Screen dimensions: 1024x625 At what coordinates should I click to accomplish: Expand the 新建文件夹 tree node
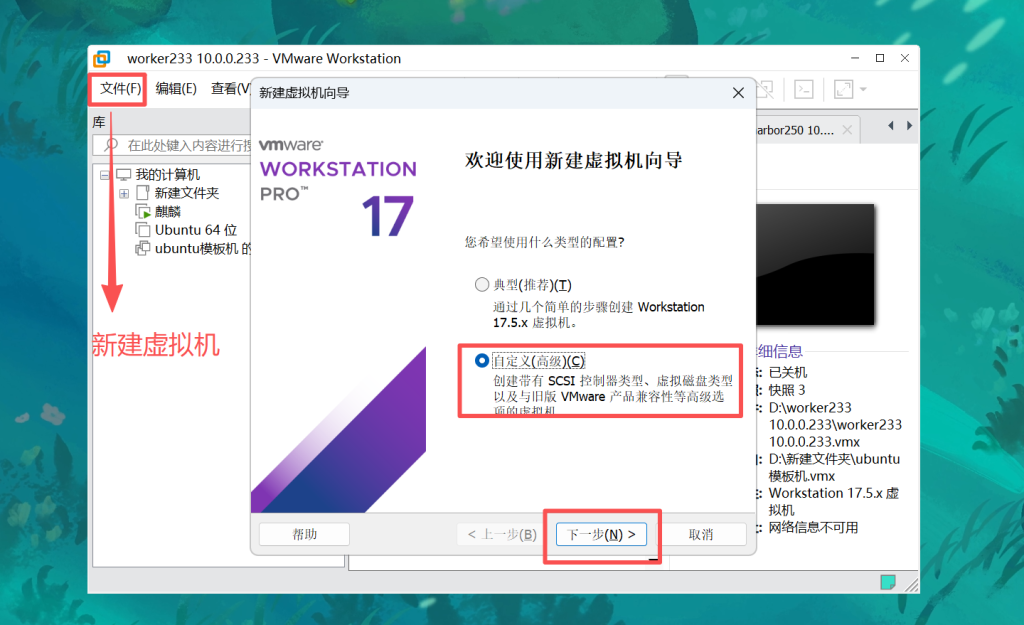pyautogui.click(x=124, y=193)
